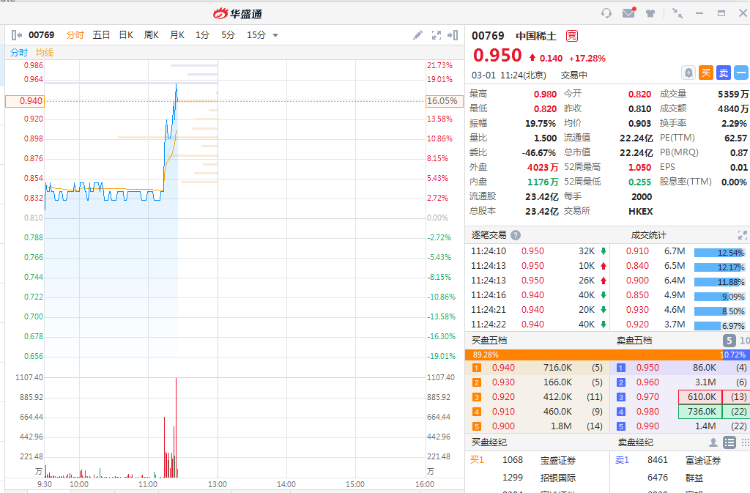Viewport: 750px width, 493px height.
Task: Click the blue minus button beside 卖
Action: point(741,73)
